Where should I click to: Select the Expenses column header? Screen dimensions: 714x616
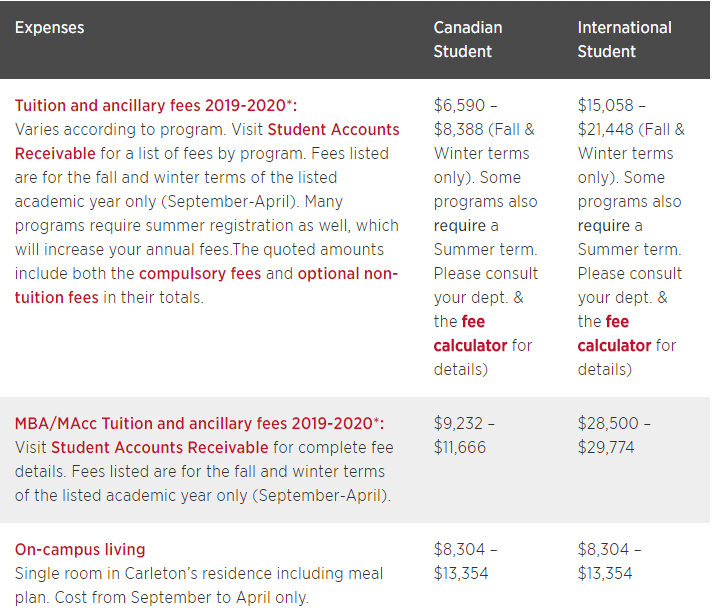tap(50, 28)
